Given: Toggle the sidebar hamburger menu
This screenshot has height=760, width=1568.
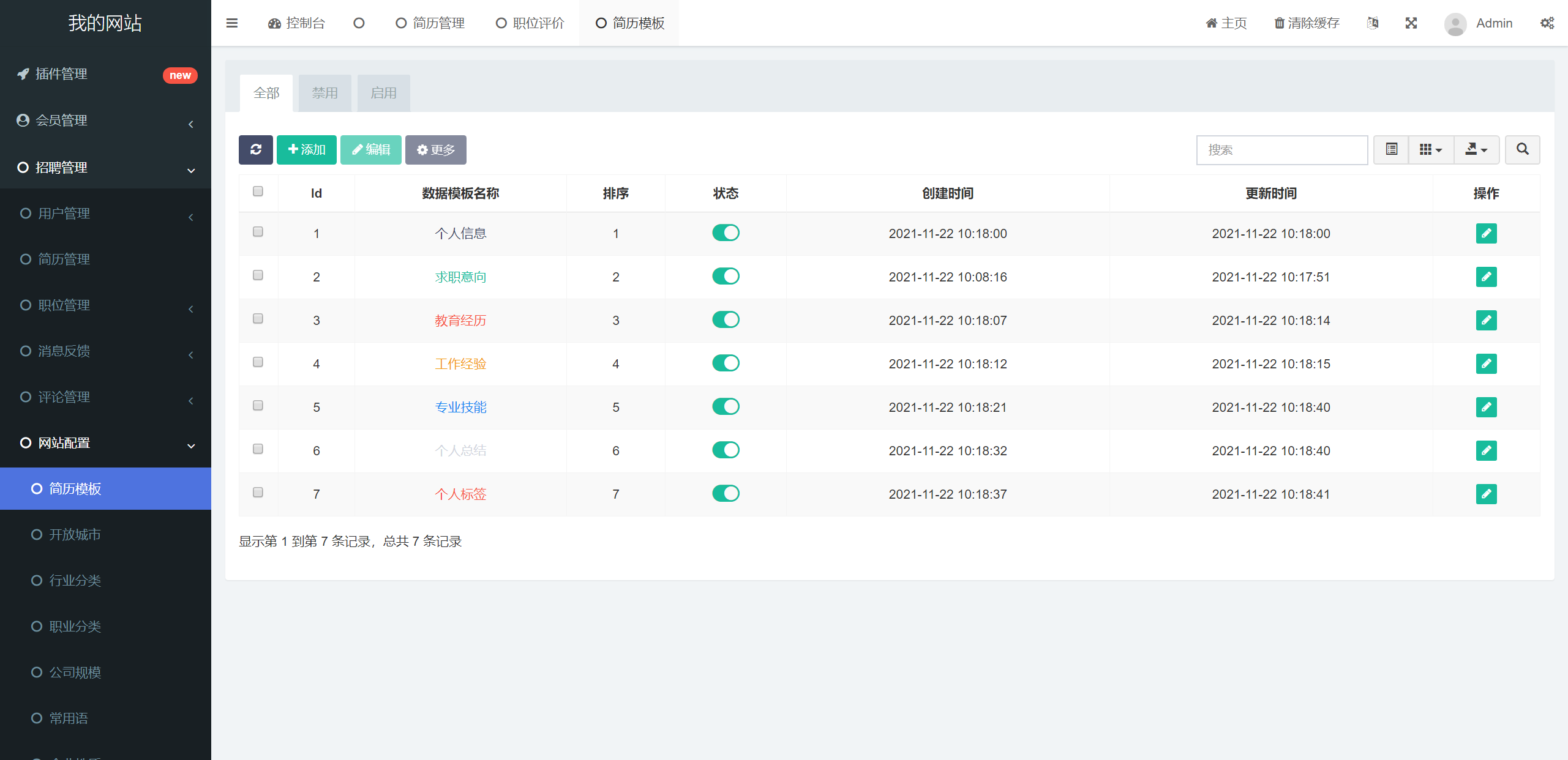Looking at the screenshot, I should click(x=231, y=23).
